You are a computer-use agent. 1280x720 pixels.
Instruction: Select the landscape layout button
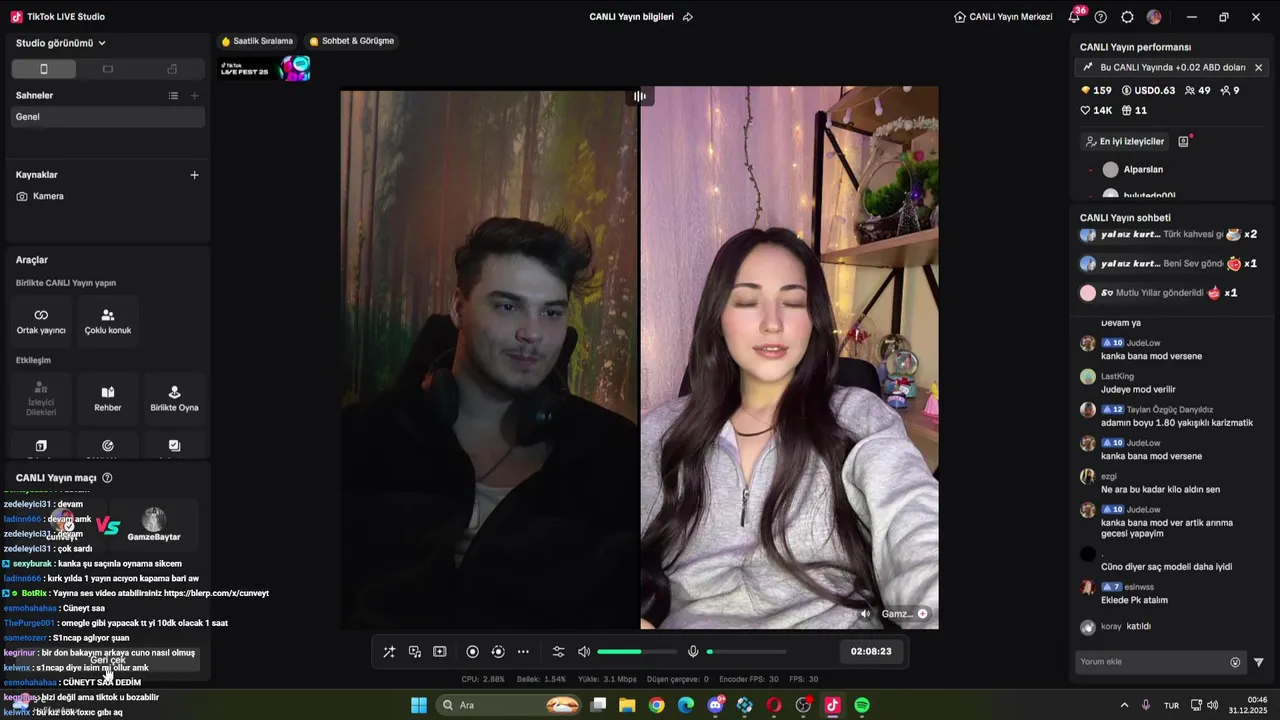(108, 69)
